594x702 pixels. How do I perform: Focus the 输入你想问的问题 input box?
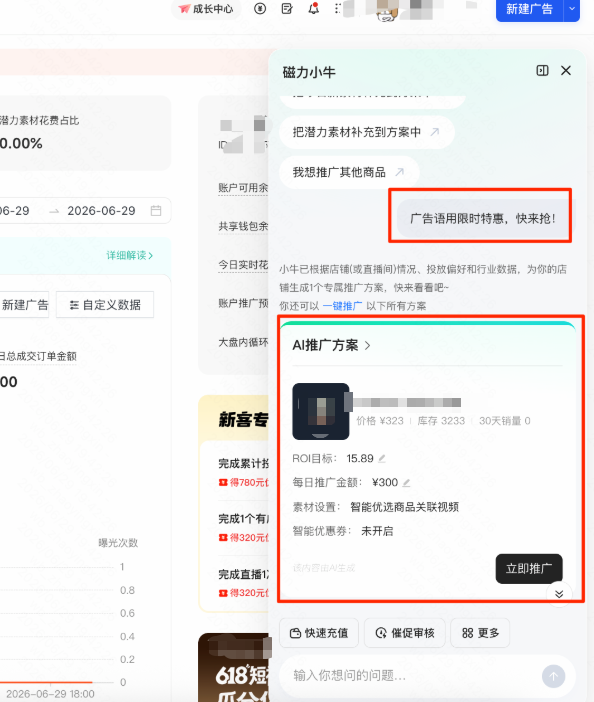410,675
